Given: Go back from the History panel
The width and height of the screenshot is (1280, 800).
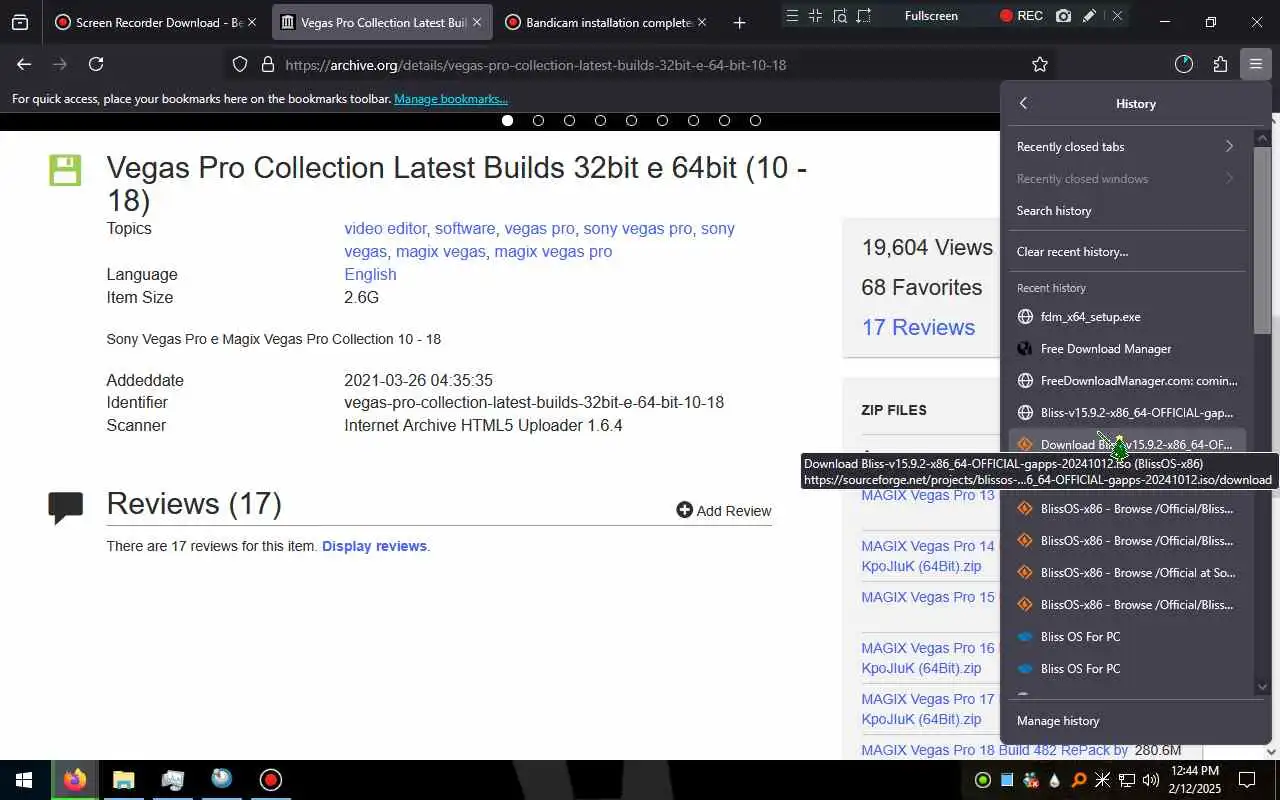Looking at the screenshot, I should click(x=1023, y=103).
